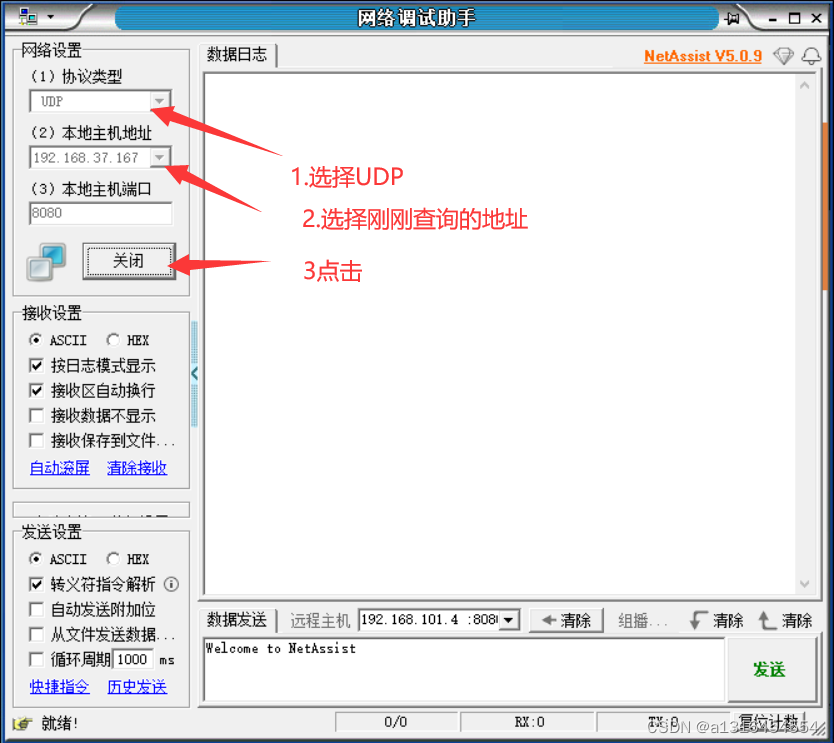Click the info icon next to 转义符指令解析
Image resolution: width=834 pixels, height=743 pixels.
coord(170,584)
